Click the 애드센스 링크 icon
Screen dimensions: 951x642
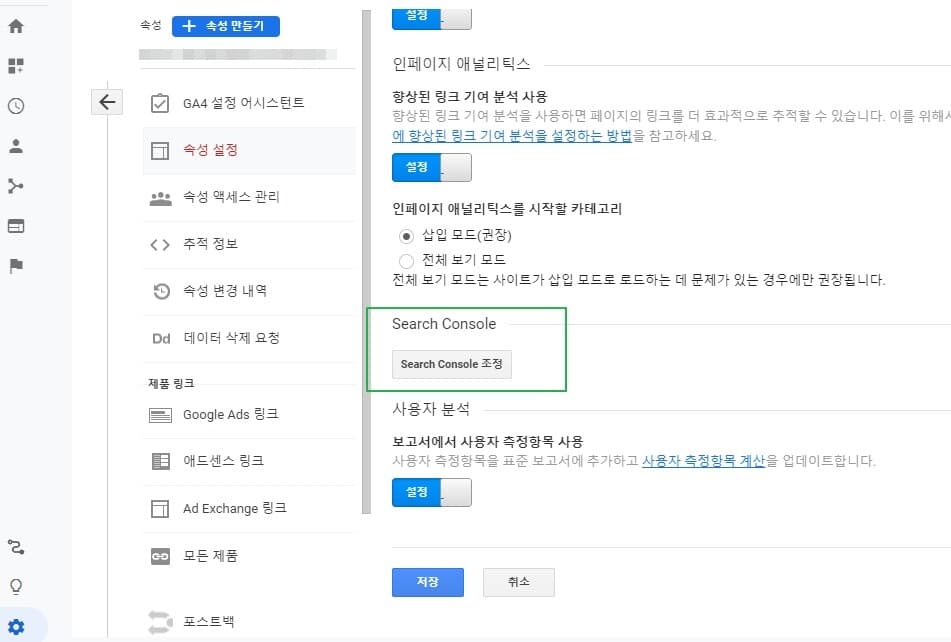[160, 461]
